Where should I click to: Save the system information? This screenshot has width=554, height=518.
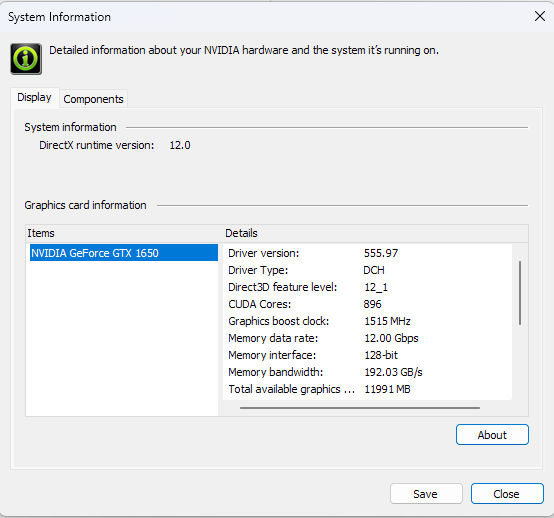pyautogui.click(x=426, y=494)
